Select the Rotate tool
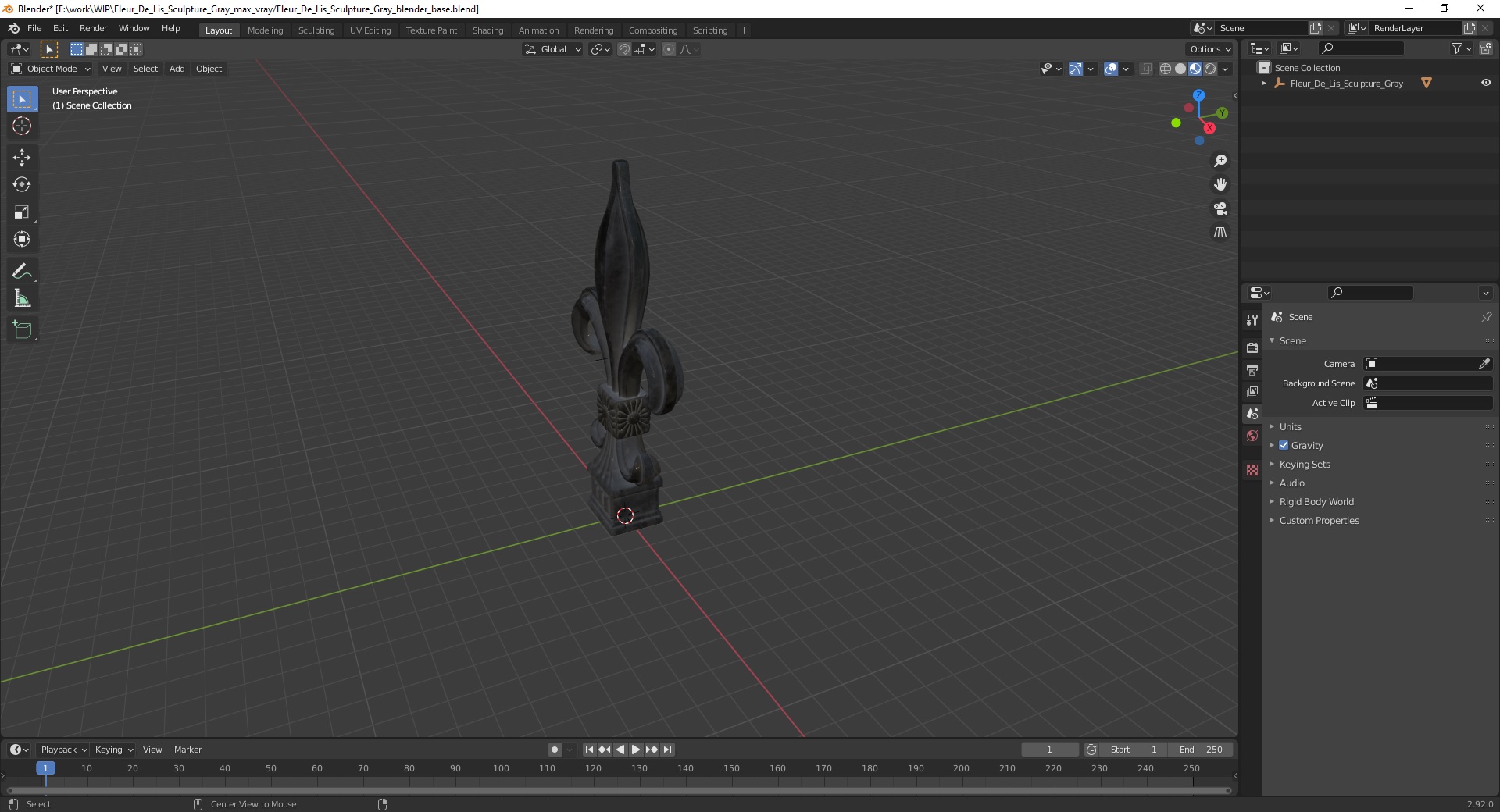 click(22, 185)
